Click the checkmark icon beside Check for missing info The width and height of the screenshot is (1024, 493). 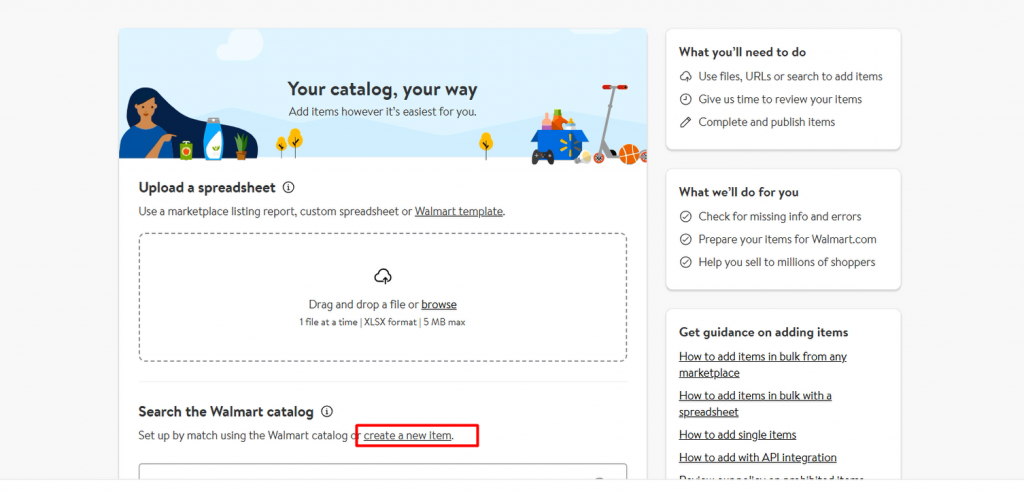tap(685, 216)
